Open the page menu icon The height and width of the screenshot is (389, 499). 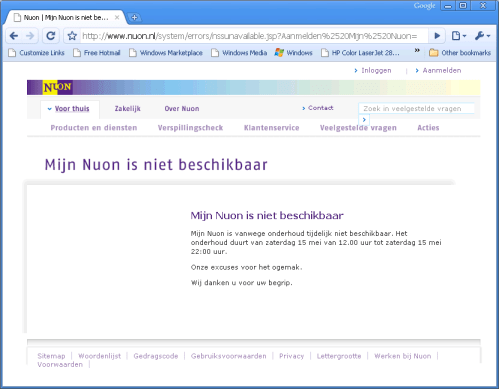coord(458,36)
